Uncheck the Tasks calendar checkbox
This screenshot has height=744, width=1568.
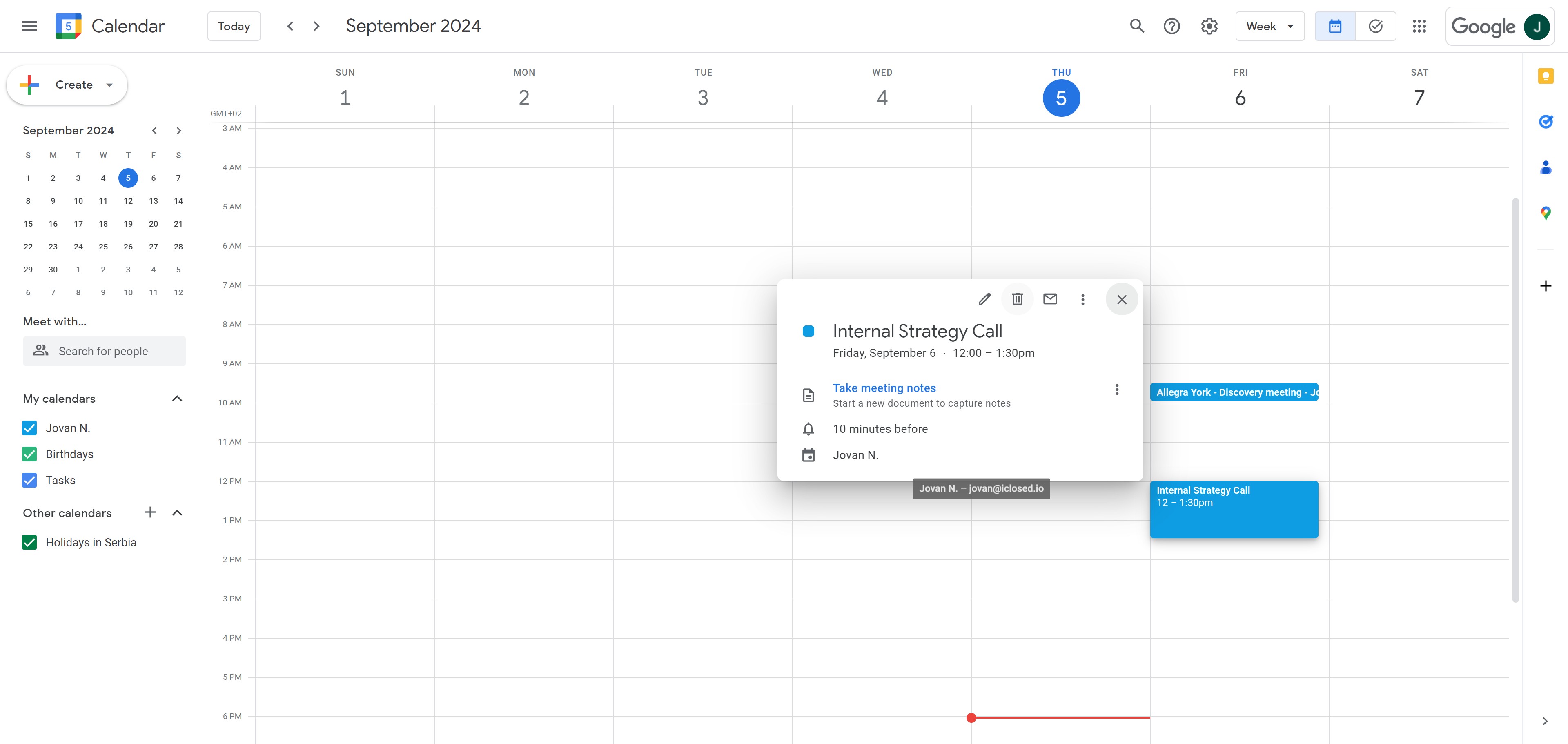pos(29,480)
